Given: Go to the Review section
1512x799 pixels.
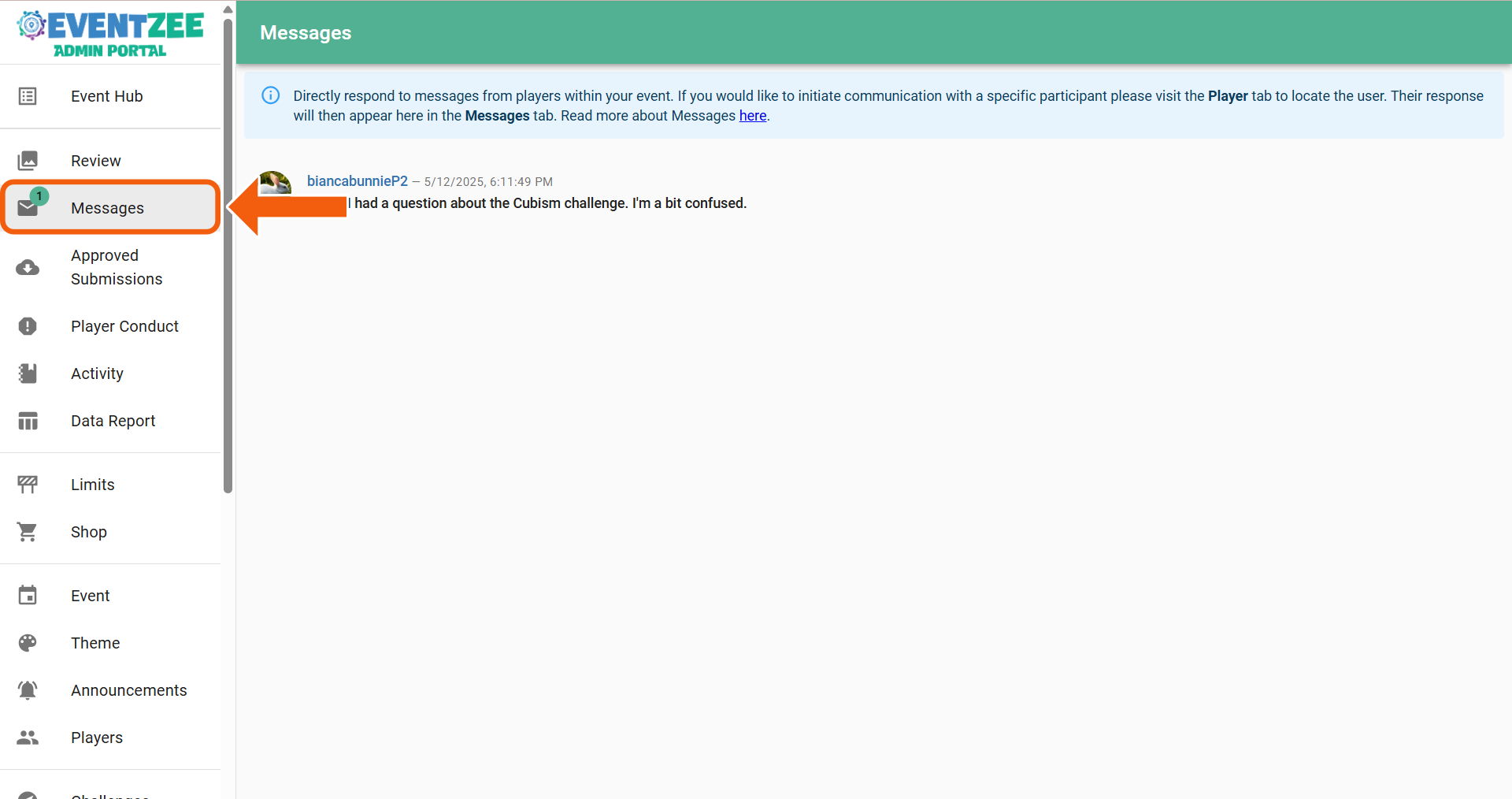Looking at the screenshot, I should coord(110,161).
